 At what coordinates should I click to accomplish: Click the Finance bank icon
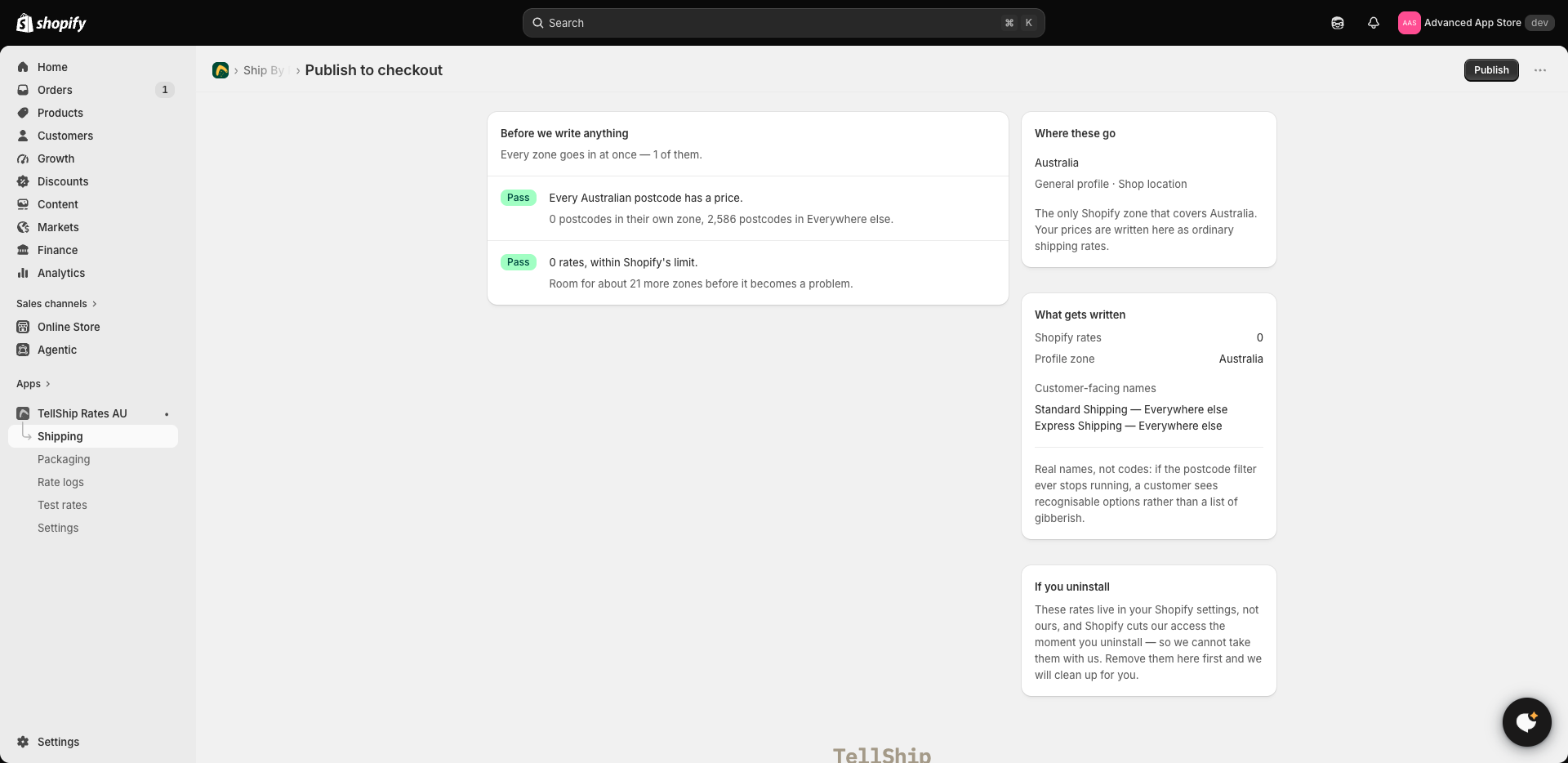coord(23,250)
